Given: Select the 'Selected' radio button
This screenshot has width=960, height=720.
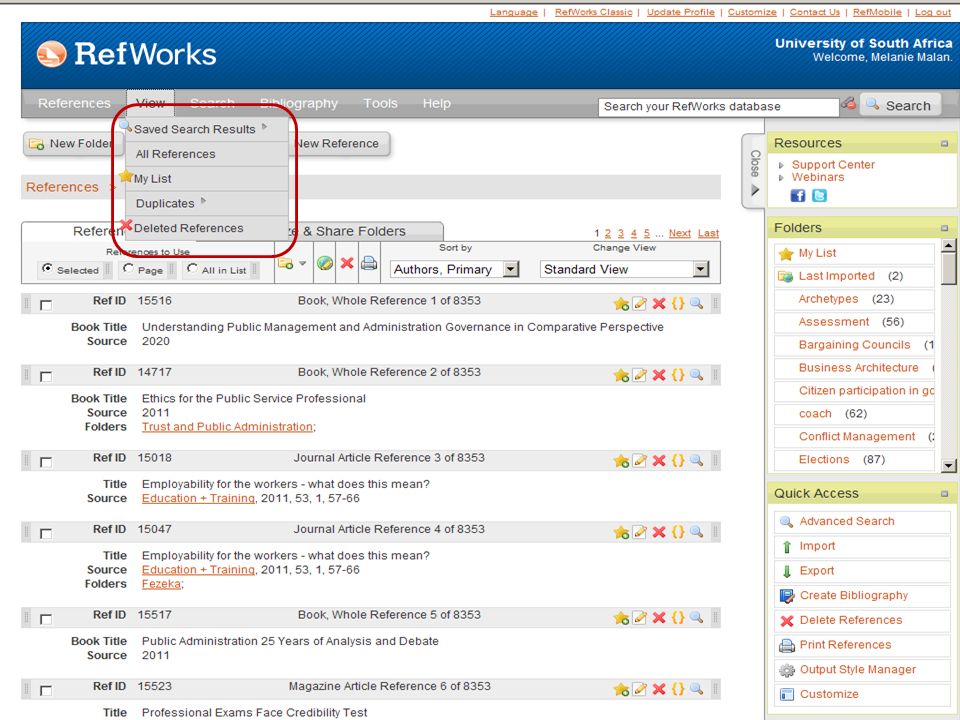Looking at the screenshot, I should [x=47, y=269].
